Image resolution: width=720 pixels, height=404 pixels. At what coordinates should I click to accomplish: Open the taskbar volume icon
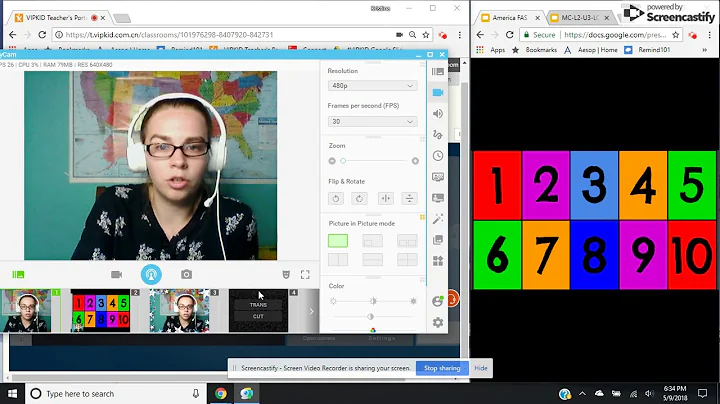tap(649, 393)
